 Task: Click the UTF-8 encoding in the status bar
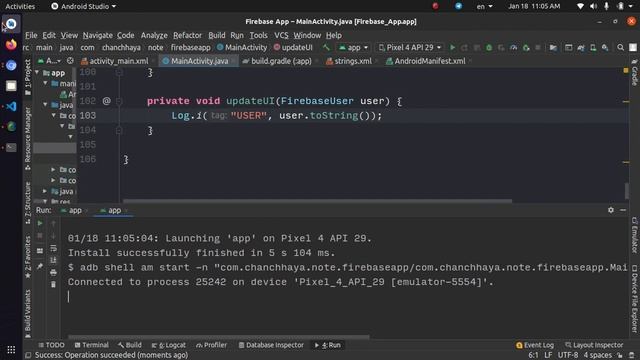568,355
